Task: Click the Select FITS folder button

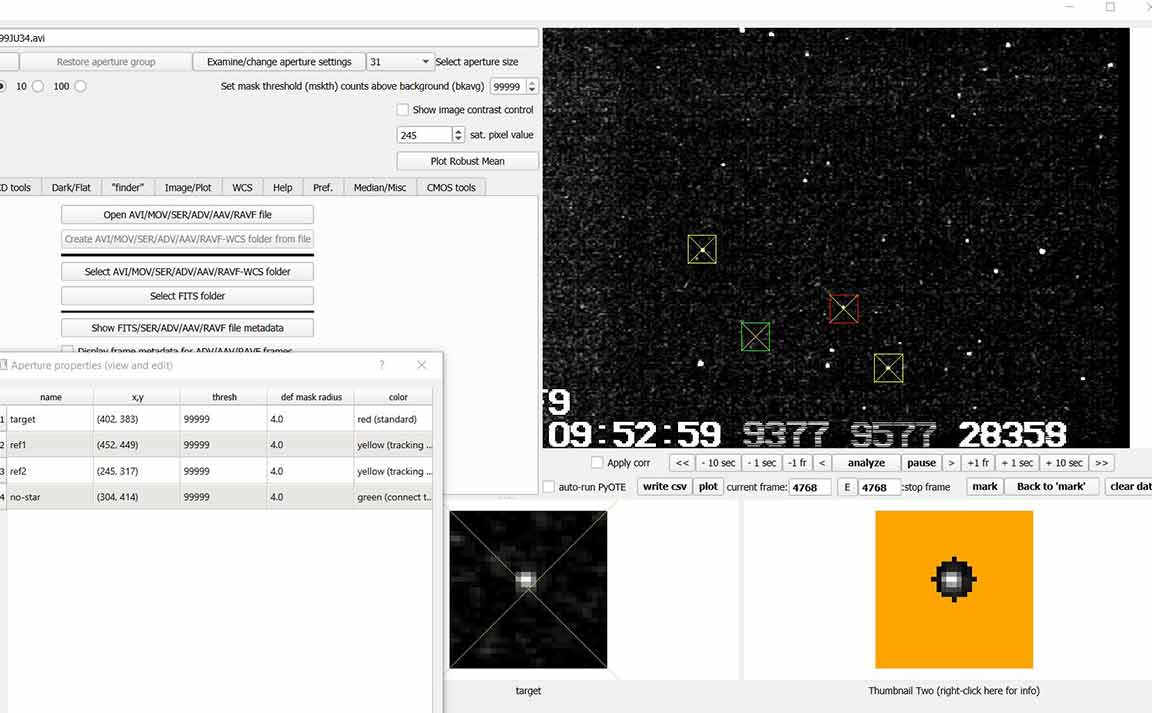Action: pyautogui.click(x=187, y=295)
